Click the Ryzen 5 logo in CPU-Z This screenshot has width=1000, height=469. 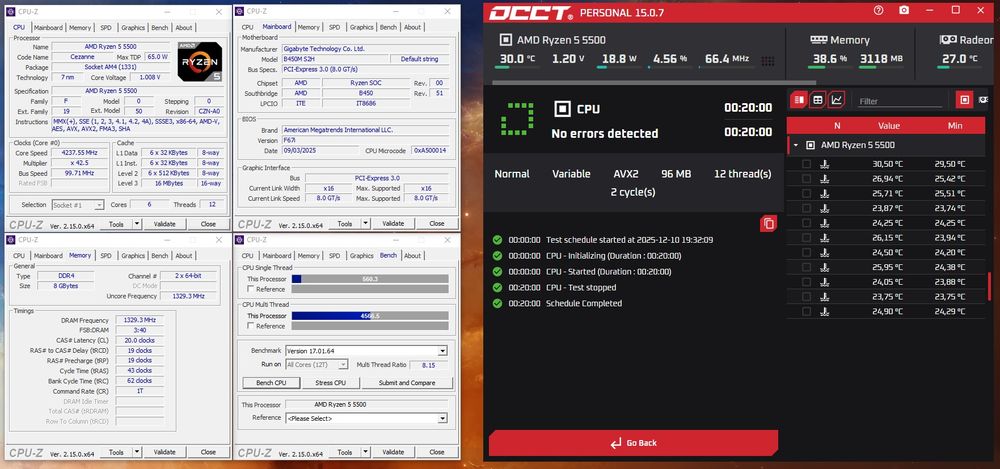[x=200, y=61]
